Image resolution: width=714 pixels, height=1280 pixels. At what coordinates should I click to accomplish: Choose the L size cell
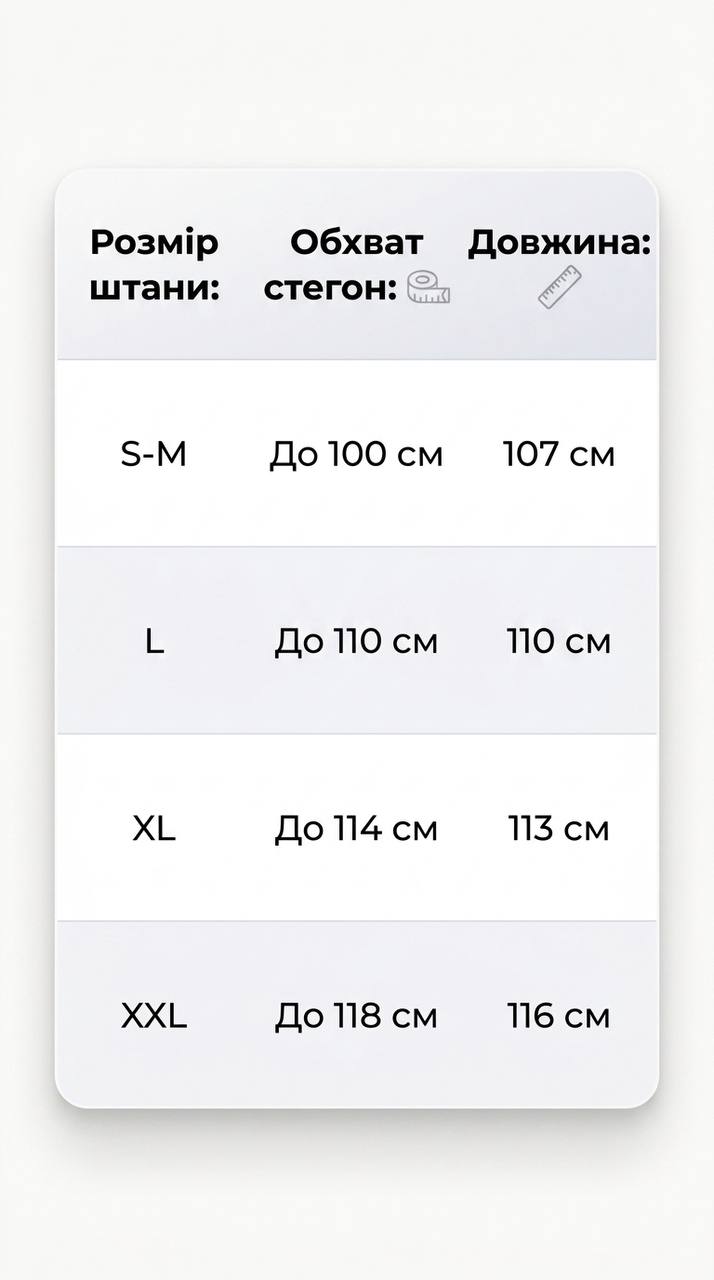pos(154,642)
